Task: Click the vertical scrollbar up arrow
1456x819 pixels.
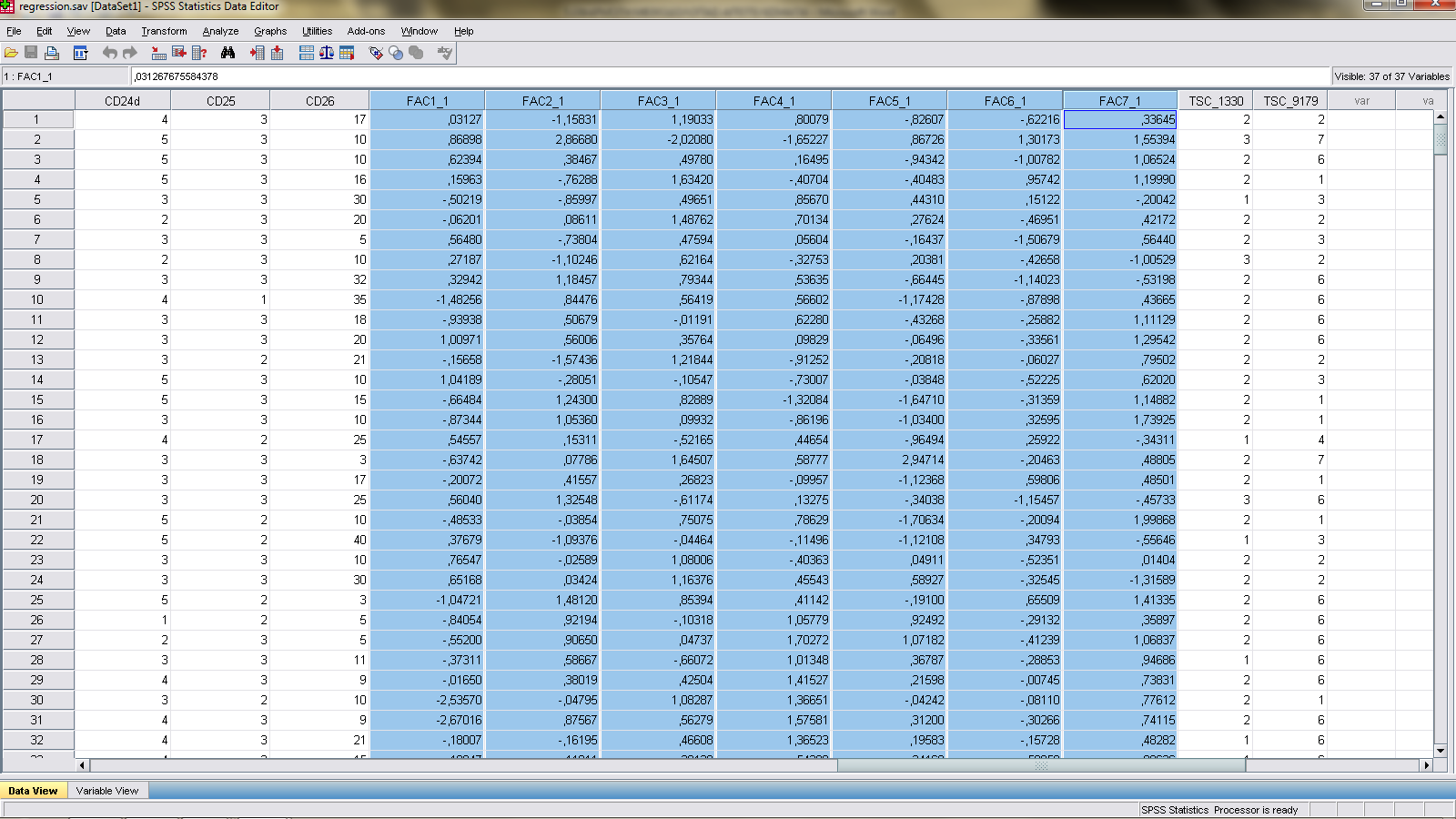Action: pyautogui.click(x=1440, y=117)
